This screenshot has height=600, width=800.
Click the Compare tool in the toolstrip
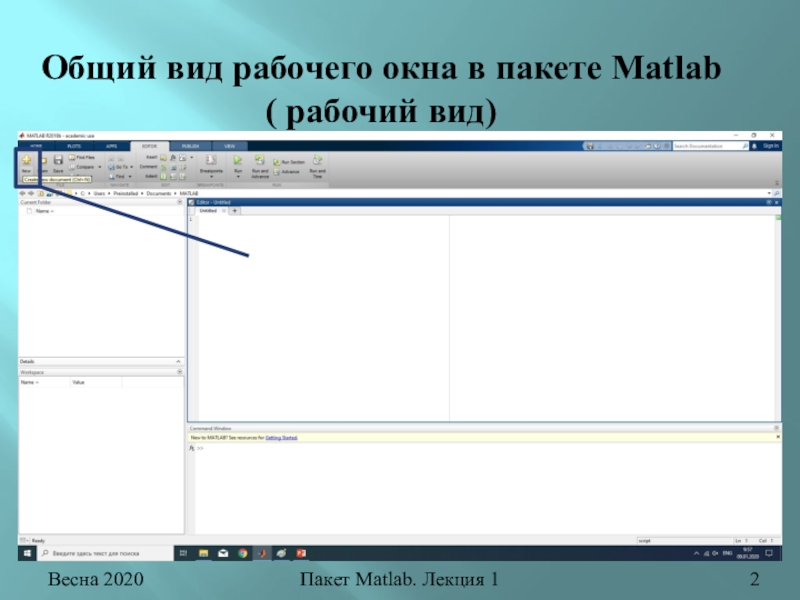tap(82, 167)
